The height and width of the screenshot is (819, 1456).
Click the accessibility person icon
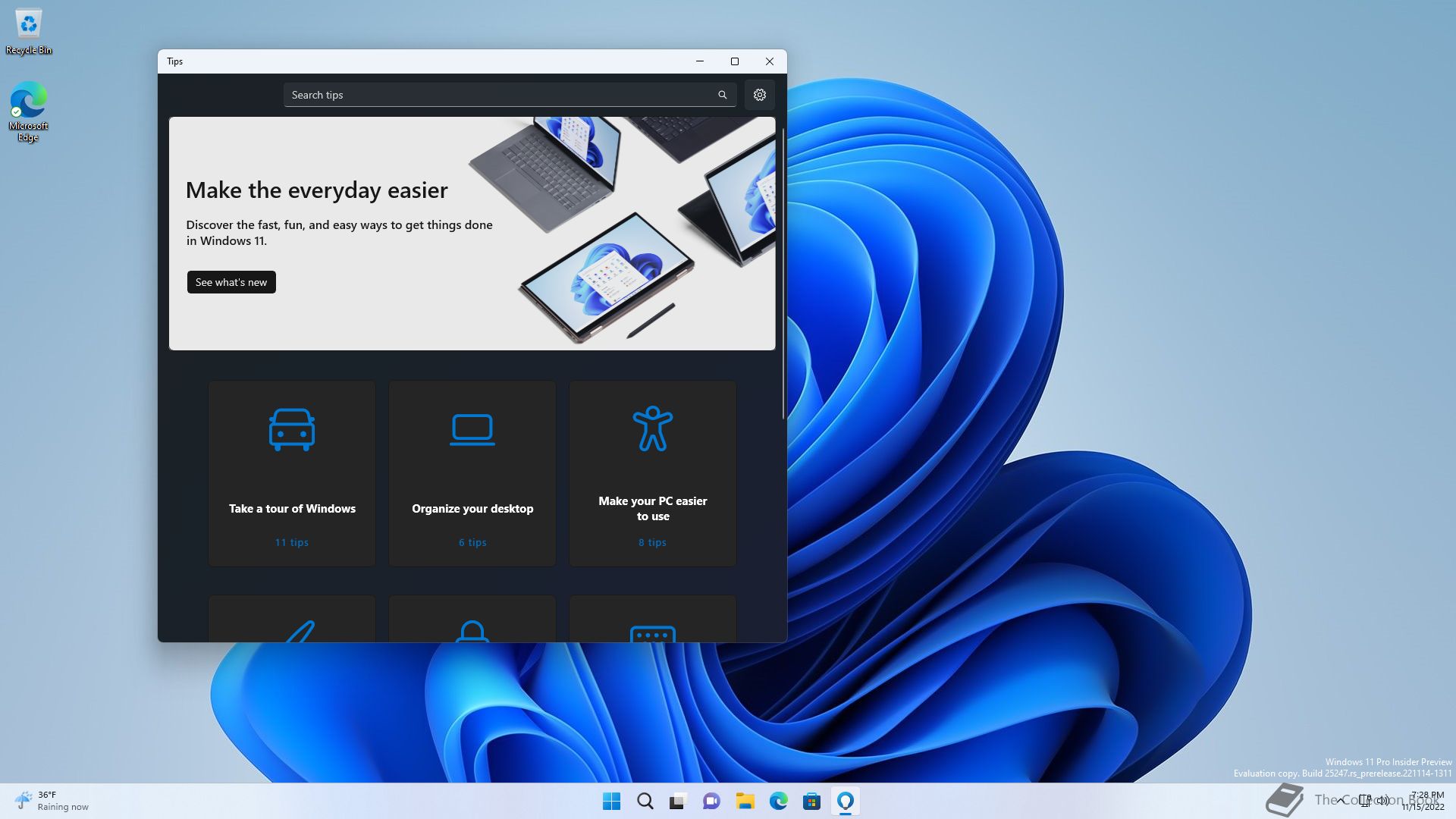click(652, 428)
